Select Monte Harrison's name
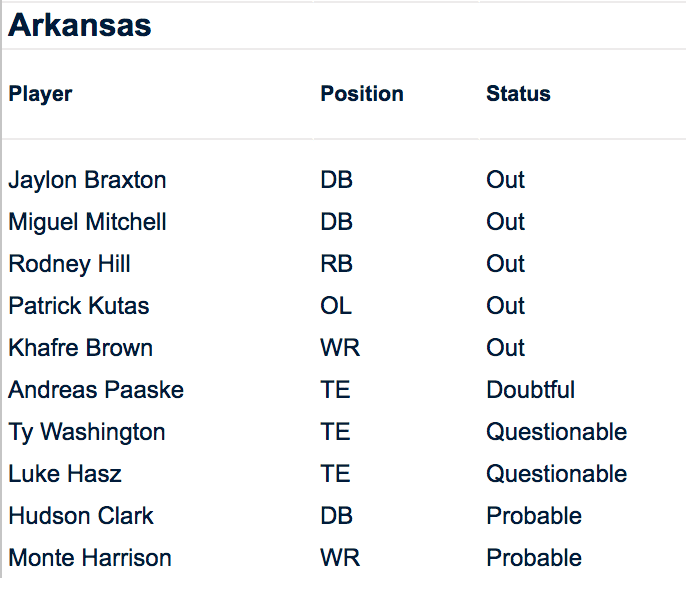This screenshot has width=686, height=598. click(90, 558)
